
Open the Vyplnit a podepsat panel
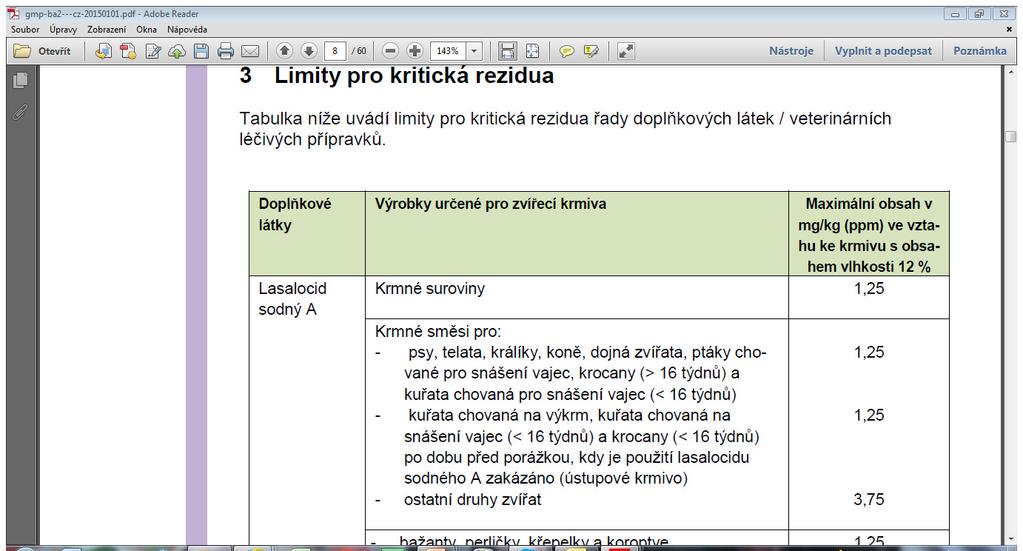click(883, 51)
